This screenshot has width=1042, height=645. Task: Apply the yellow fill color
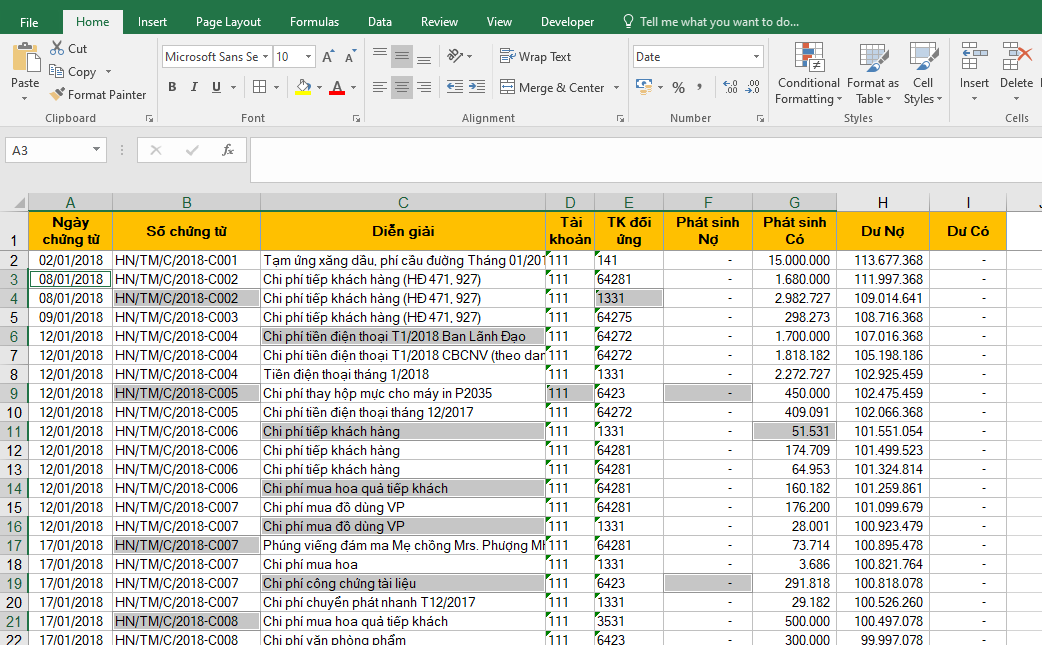(x=303, y=88)
